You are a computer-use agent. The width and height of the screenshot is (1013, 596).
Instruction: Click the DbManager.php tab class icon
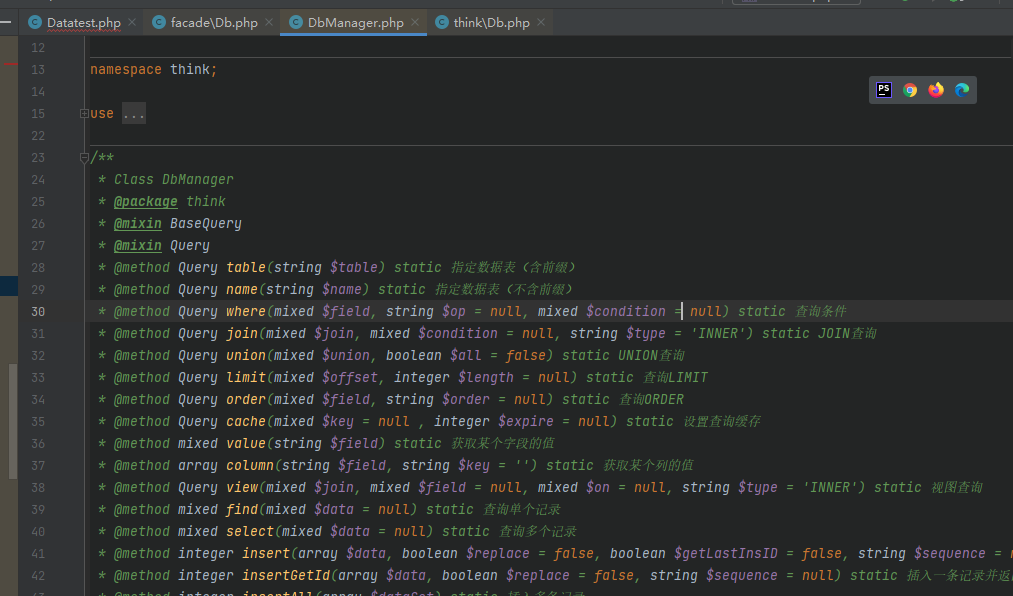pos(295,23)
